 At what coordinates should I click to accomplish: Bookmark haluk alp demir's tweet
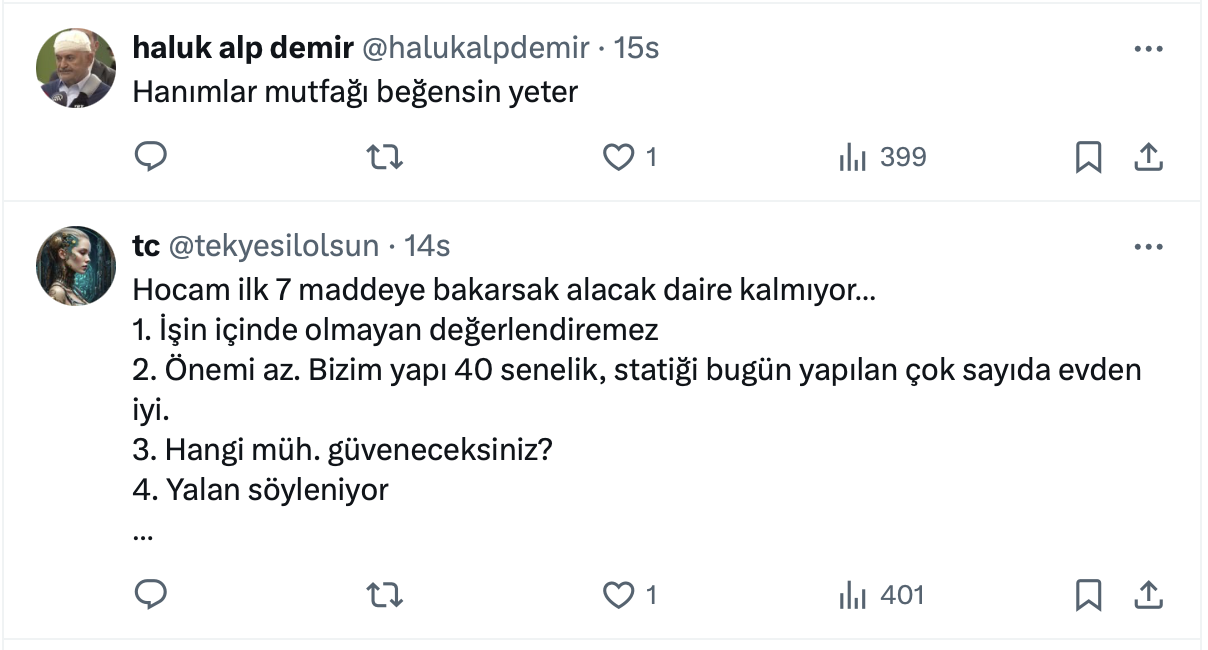pyautogui.click(x=1088, y=157)
